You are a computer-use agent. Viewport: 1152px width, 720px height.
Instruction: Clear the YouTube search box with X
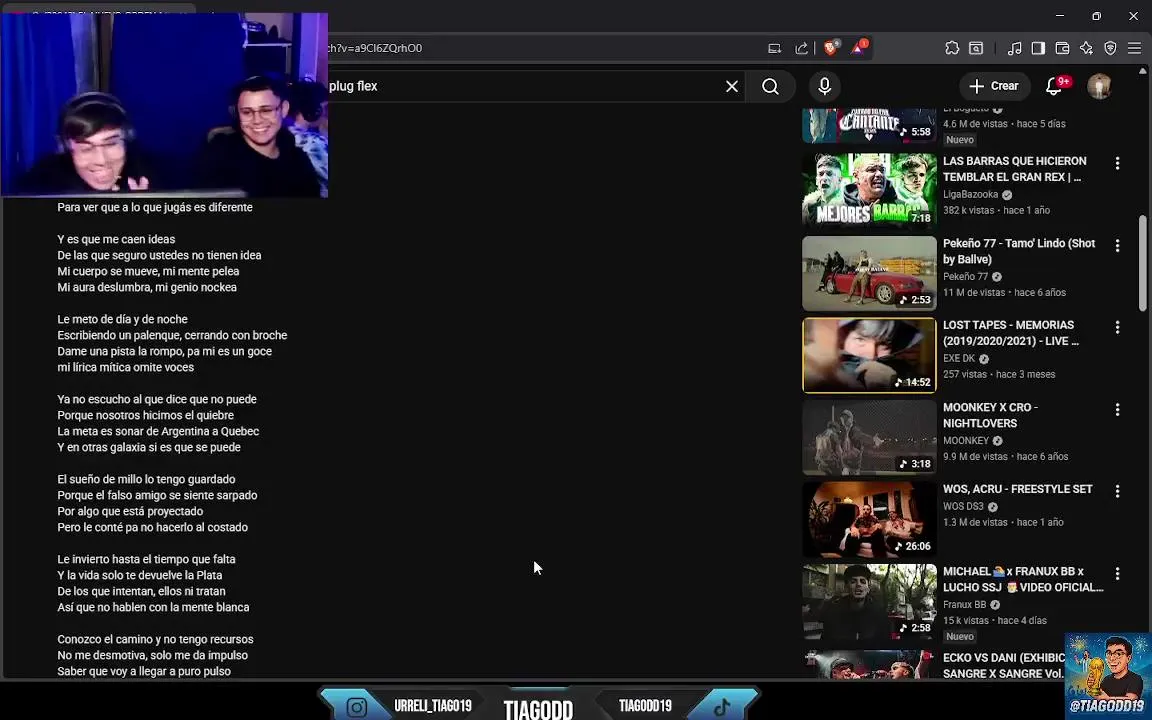732,86
